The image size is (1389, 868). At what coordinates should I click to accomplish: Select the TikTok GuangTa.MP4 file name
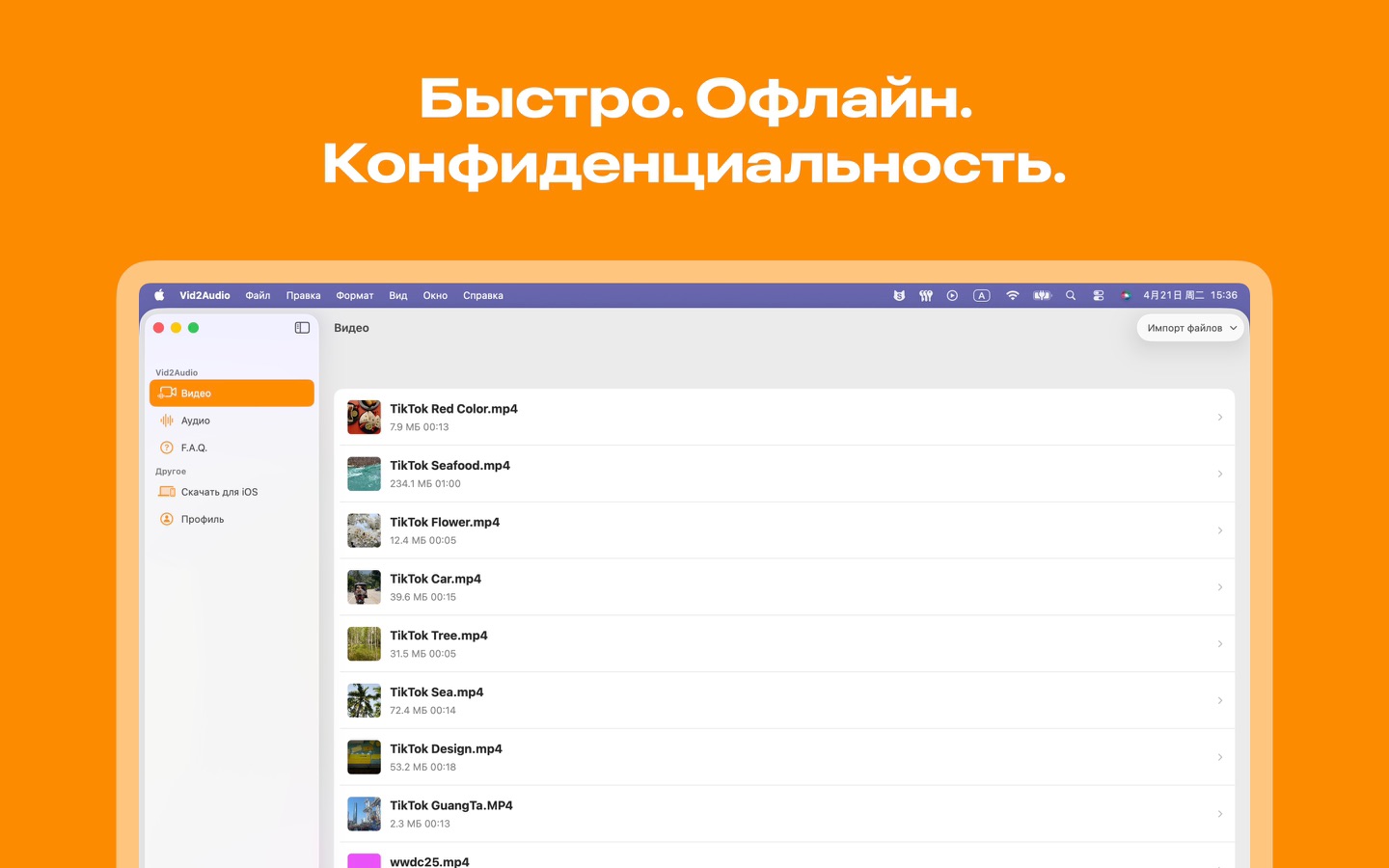pos(451,805)
